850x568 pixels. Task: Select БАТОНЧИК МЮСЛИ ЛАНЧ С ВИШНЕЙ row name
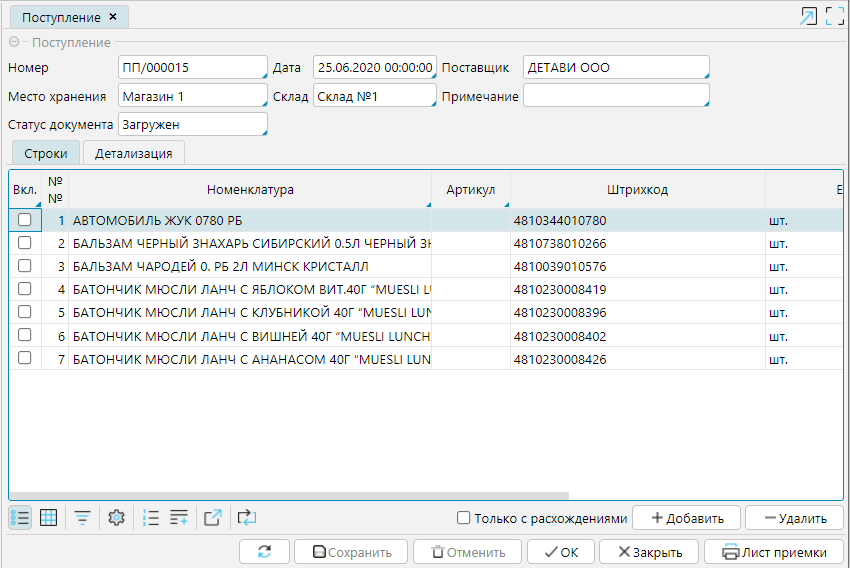[x=252, y=337]
